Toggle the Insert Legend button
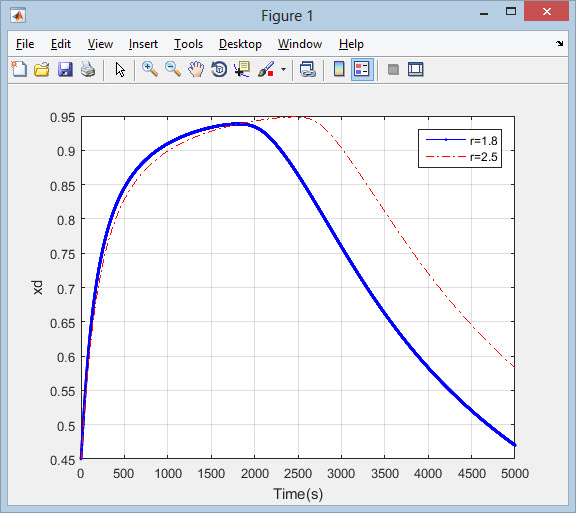Viewport: 576px width, 513px height. coord(362,69)
